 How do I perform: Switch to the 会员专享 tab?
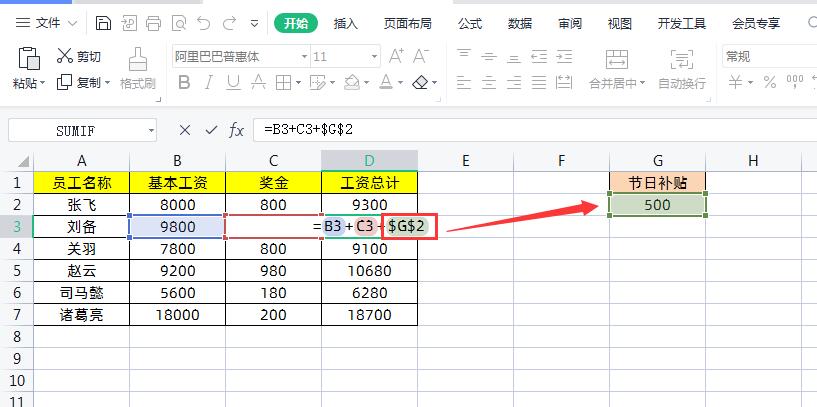click(x=756, y=23)
